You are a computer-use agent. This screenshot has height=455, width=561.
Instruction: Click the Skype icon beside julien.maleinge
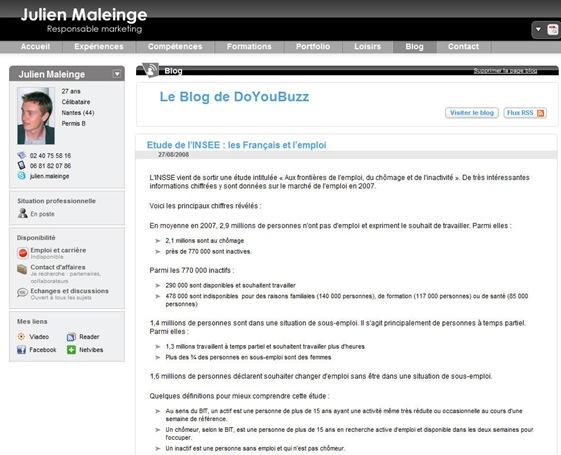click(21, 176)
